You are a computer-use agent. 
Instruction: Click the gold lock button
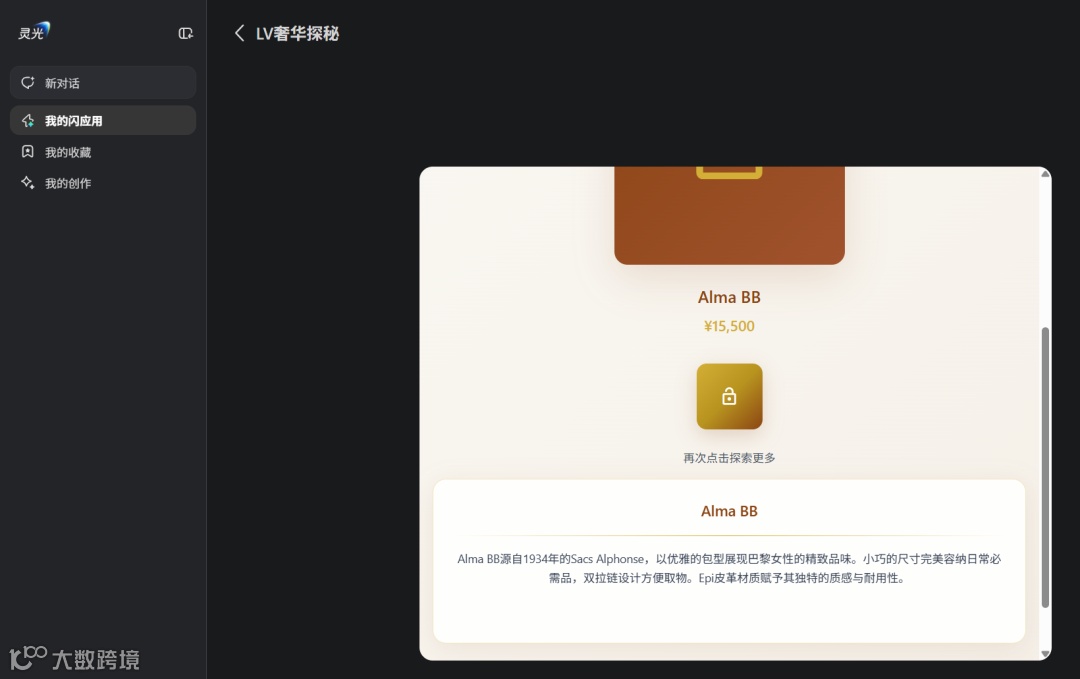coord(729,397)
